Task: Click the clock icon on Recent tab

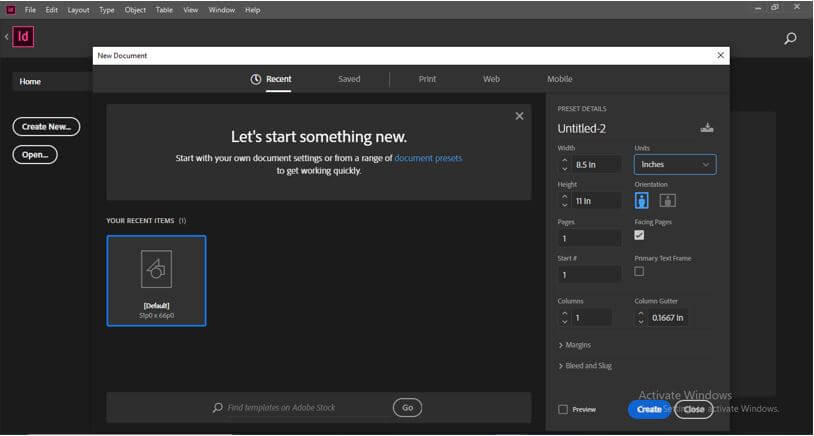Action: [255, 79]
